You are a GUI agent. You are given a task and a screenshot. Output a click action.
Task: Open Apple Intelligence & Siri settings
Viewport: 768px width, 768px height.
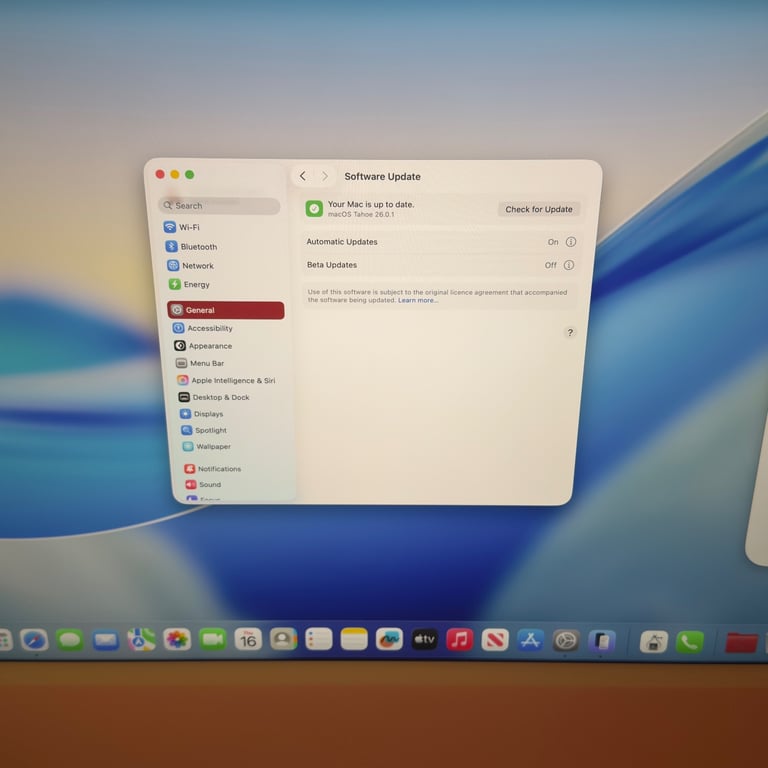pos(226,380)
